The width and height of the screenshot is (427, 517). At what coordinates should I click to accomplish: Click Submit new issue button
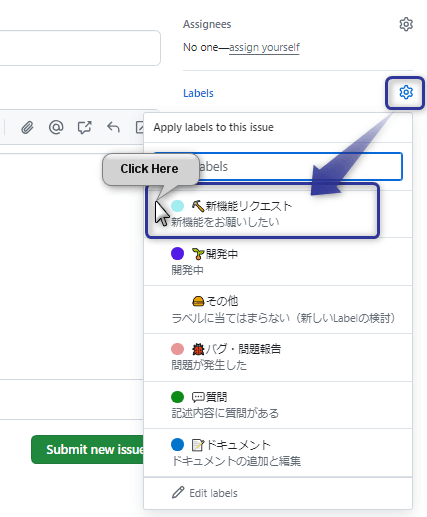point(88,449)
